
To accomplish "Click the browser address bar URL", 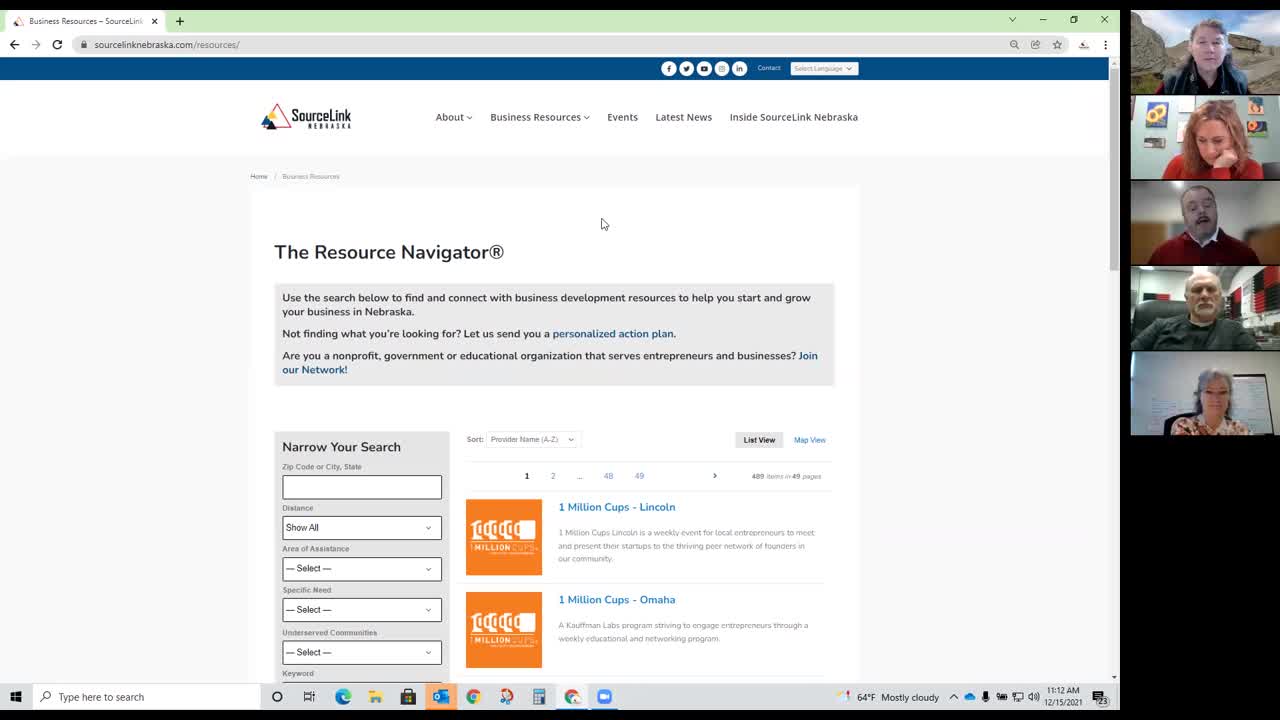I will (167, 44).
